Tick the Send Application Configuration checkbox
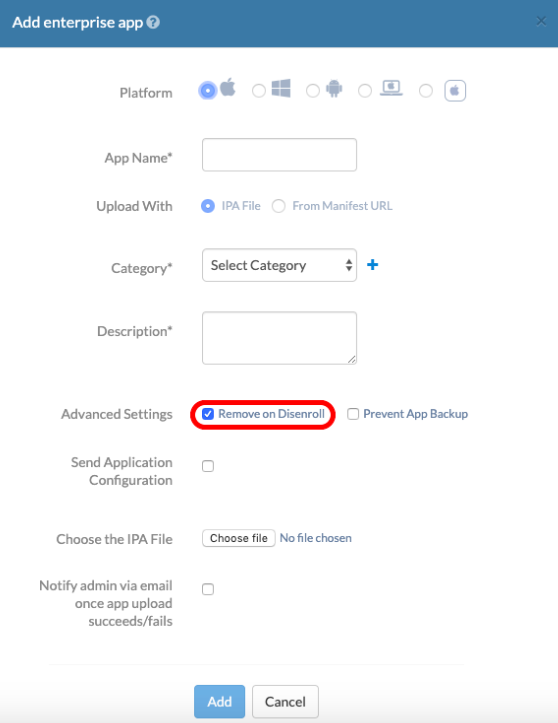The image size is (558, 723). point(208,466)
